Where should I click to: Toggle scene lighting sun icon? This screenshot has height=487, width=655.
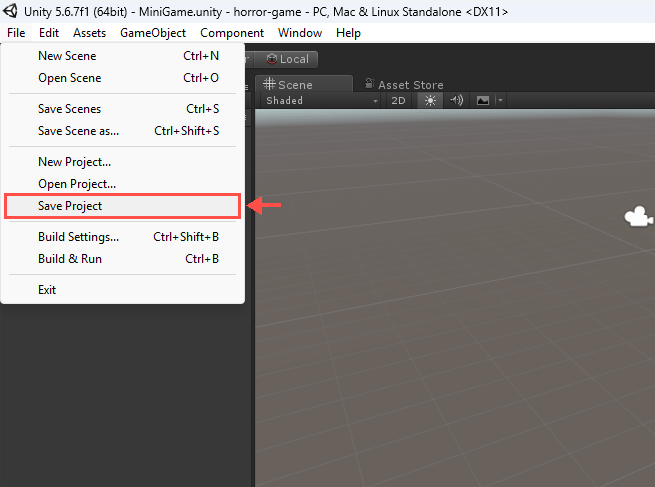pos(430,101)
